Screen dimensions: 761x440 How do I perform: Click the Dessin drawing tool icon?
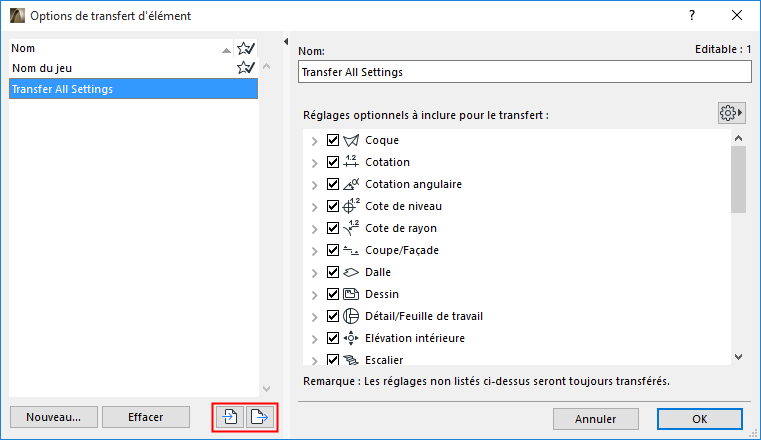351,294
